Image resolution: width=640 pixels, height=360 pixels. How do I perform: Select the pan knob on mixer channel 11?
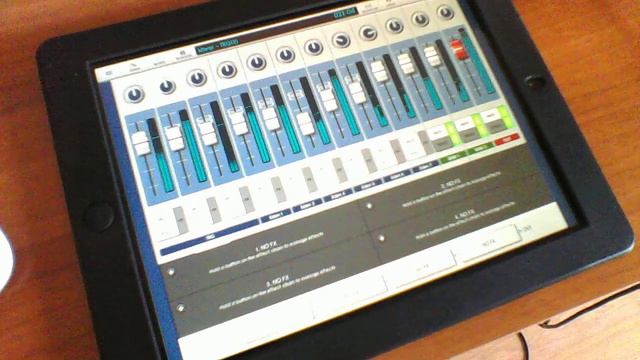pos(420,19)
